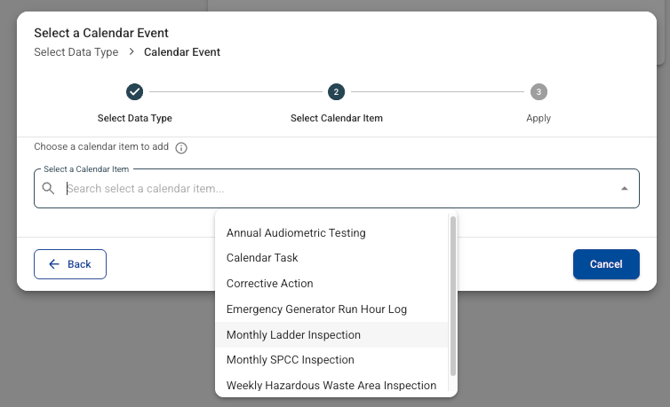This screenshot has width=670, height=407.
Task: Open the 'Select Data Type' breadcrumb link
Action: (76, 52)
